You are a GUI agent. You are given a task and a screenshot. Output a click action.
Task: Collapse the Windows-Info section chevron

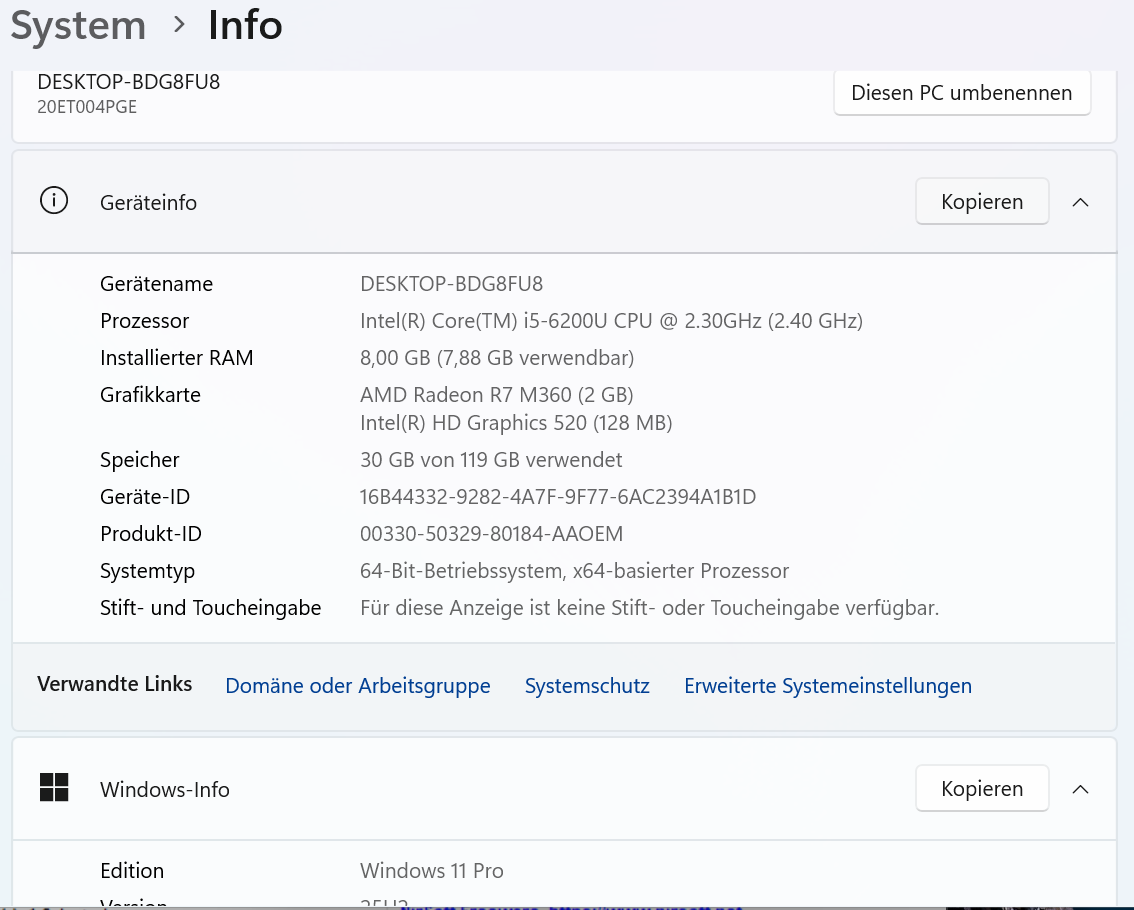pos(1080,788)
